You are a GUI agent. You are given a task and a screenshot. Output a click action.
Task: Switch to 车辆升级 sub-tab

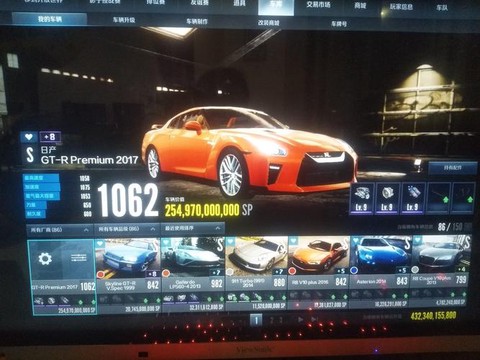coord(124,20)
